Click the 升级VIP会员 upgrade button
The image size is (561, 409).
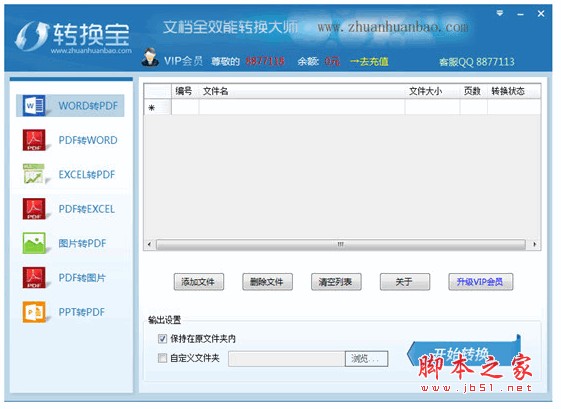pos(480,282)
